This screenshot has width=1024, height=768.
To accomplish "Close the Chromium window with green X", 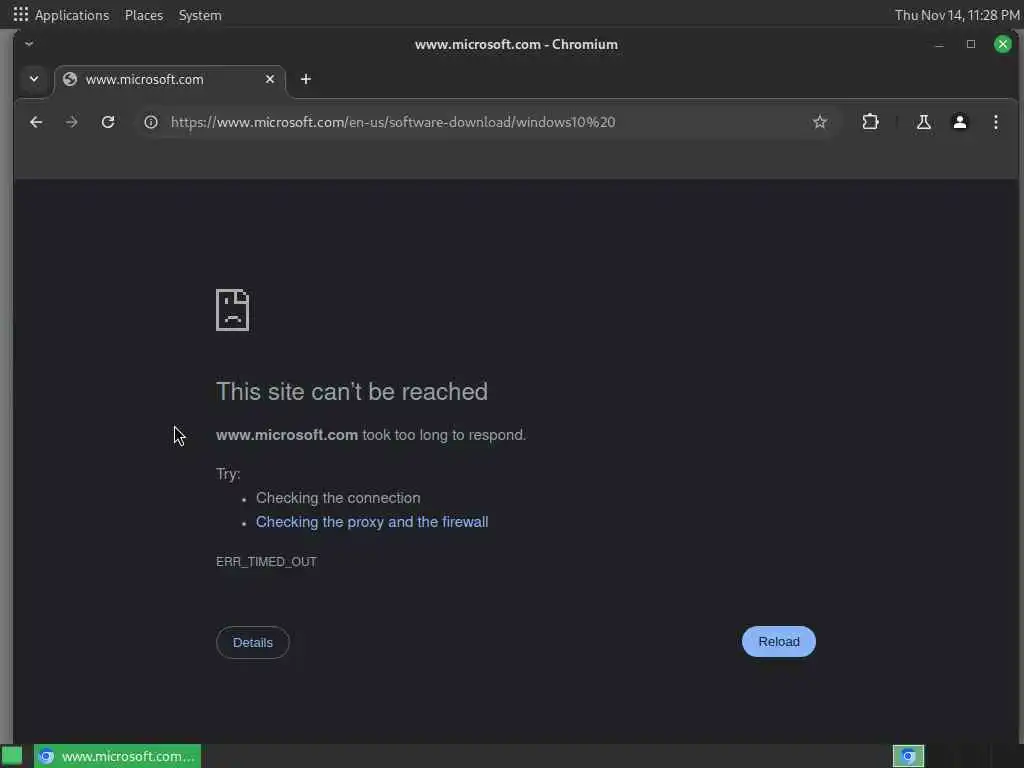I will [1002, 44].
